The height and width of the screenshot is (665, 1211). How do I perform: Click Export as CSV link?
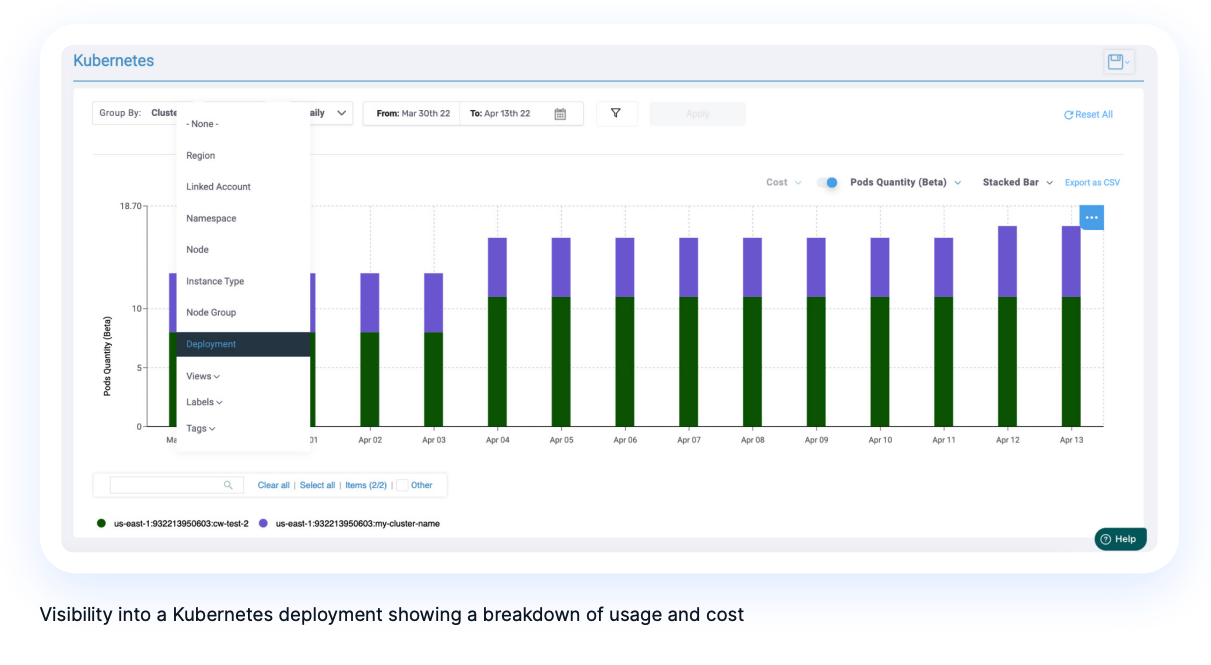point(1092,183)
